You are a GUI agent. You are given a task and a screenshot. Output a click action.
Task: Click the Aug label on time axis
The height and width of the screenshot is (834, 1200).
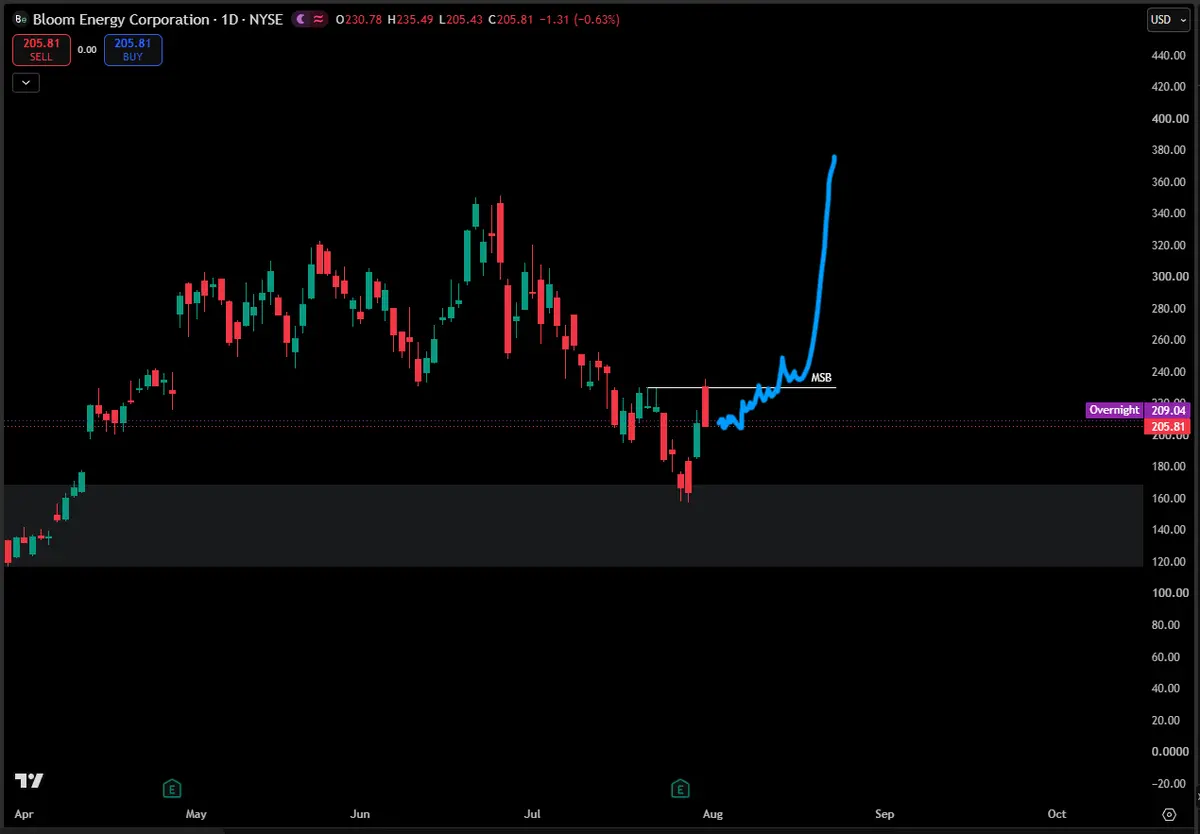(712, 814)
